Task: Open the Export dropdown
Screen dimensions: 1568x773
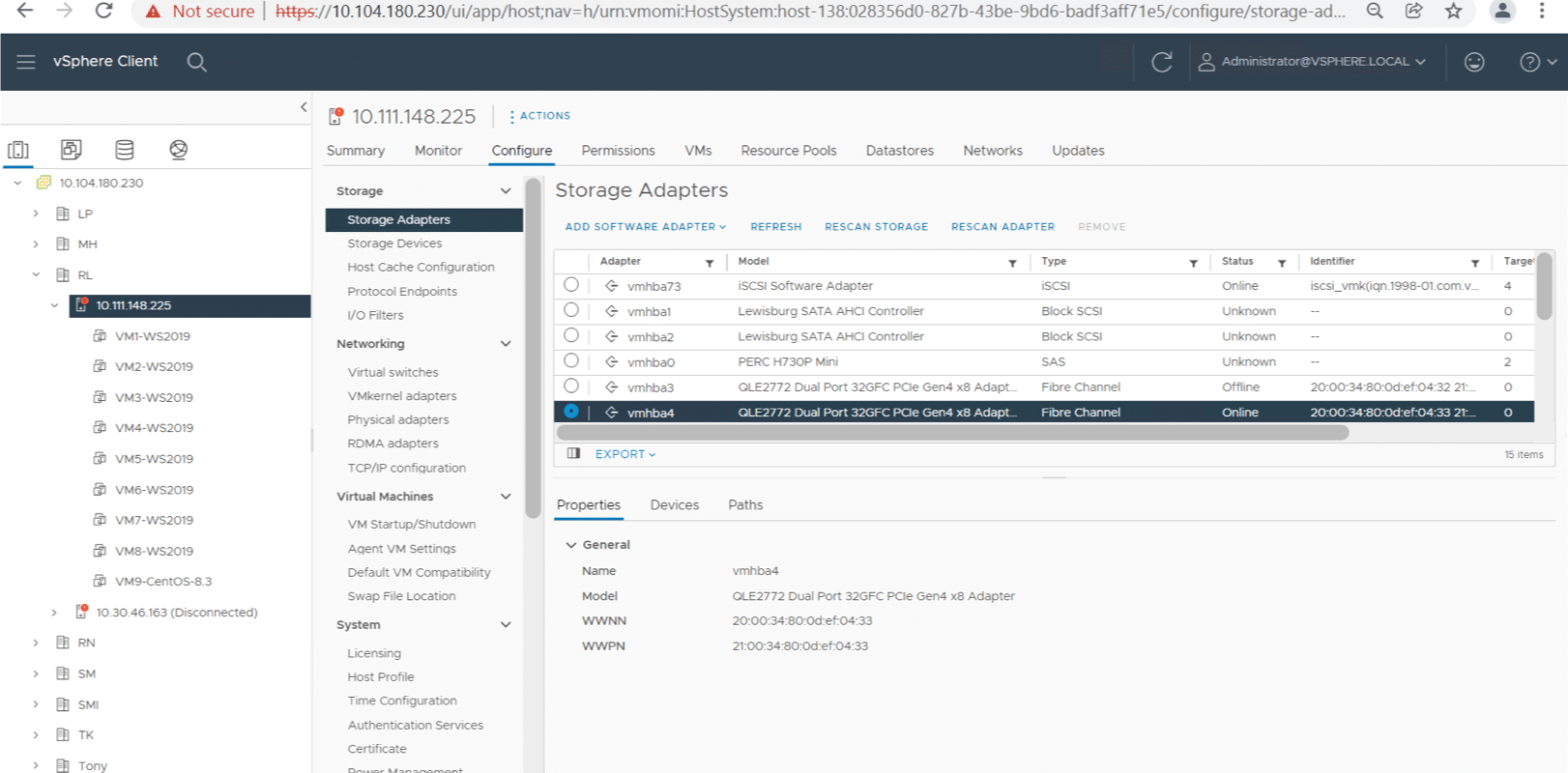Action: click(x=624, y=454)
